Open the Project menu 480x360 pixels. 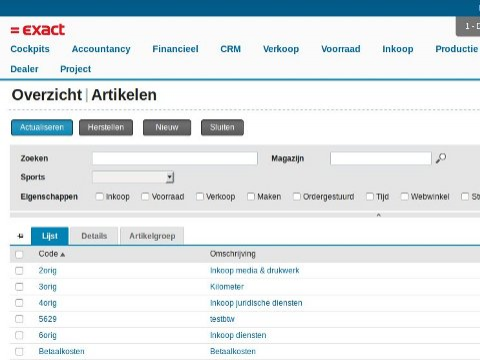(x=75, y=69)
